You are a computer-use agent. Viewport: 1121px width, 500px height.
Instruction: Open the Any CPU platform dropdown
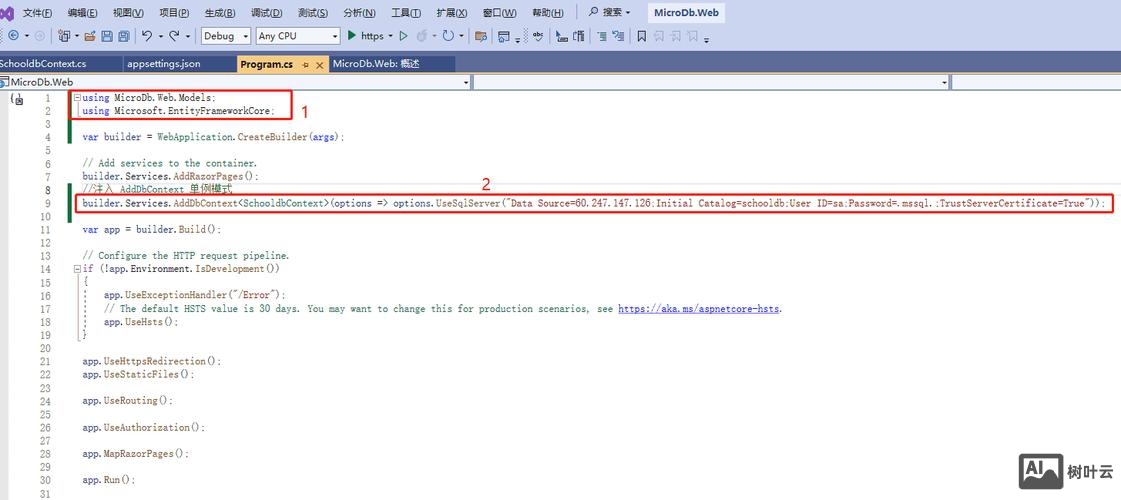tap(297, 36)
